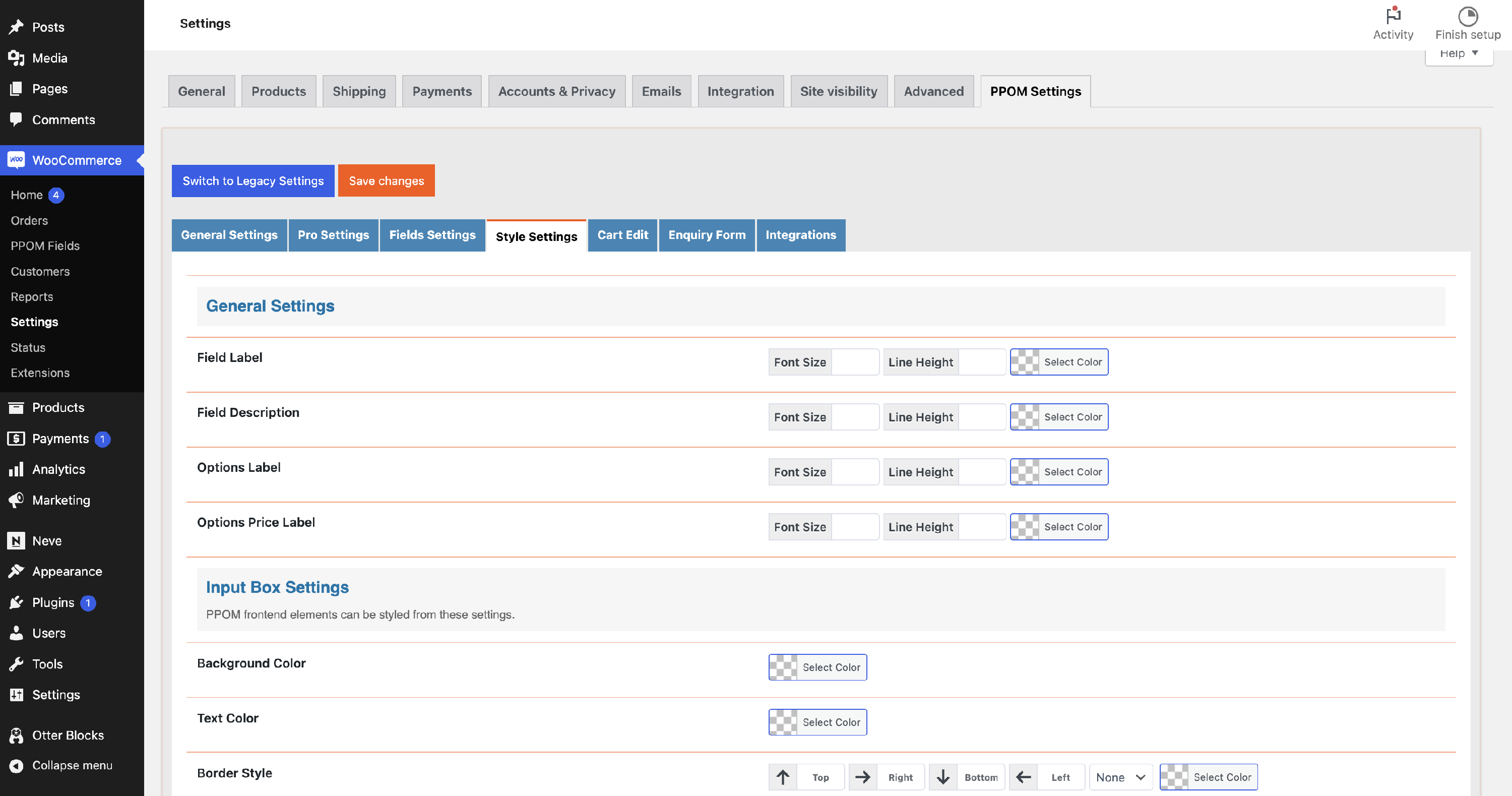Switch to the Fields Settings tab
The width and height of the screenshot is (1512, 796).
432,235
